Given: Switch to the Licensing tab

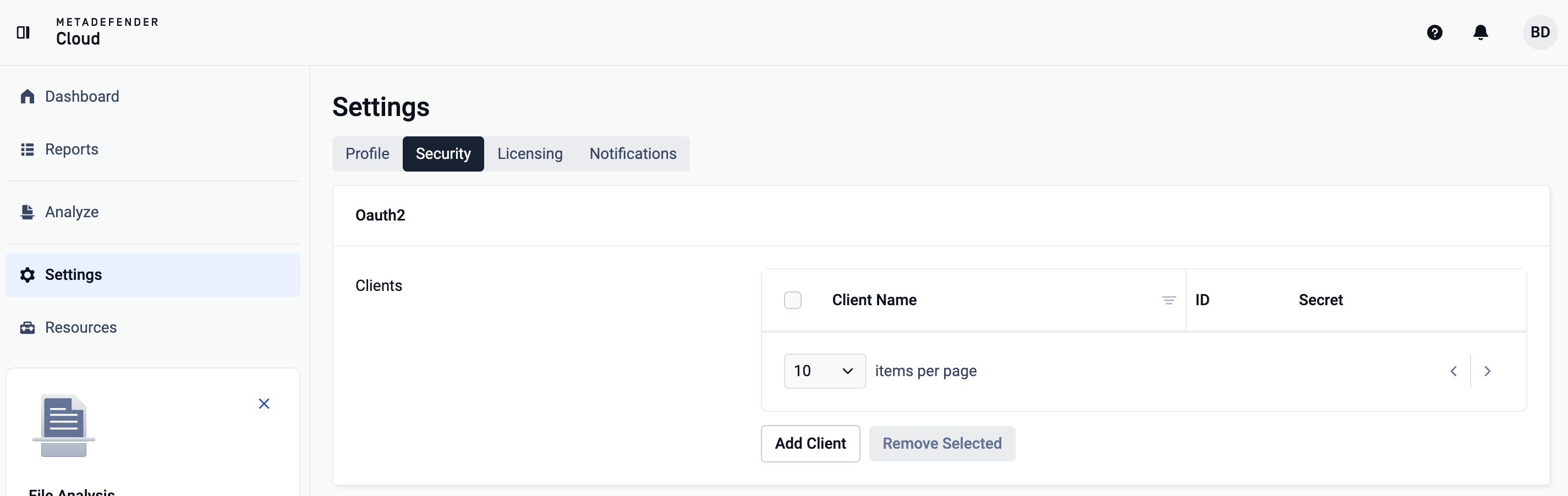Looking at the screenshot, I should coord(530,153).
